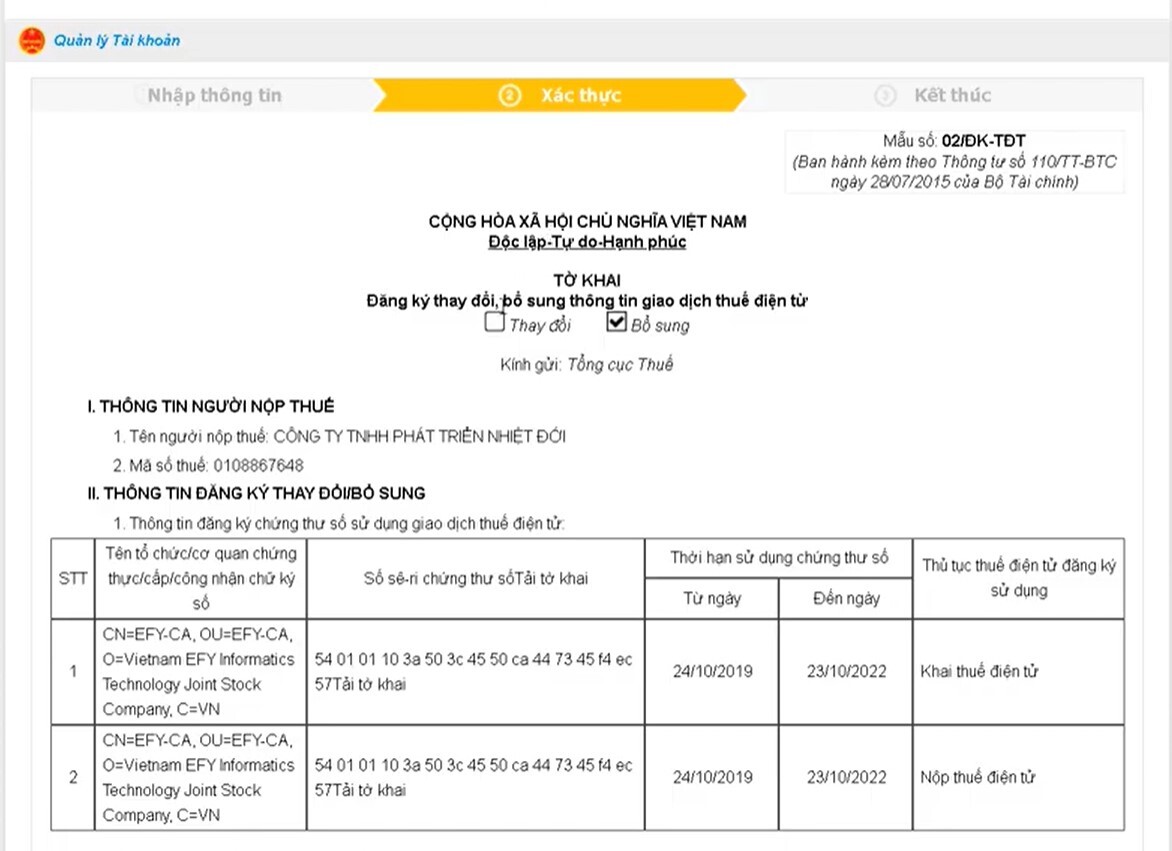Viewport: 1172px width, 851px height.
Task: Select the Xác thực step tab
Action: (x=559, y=96)
